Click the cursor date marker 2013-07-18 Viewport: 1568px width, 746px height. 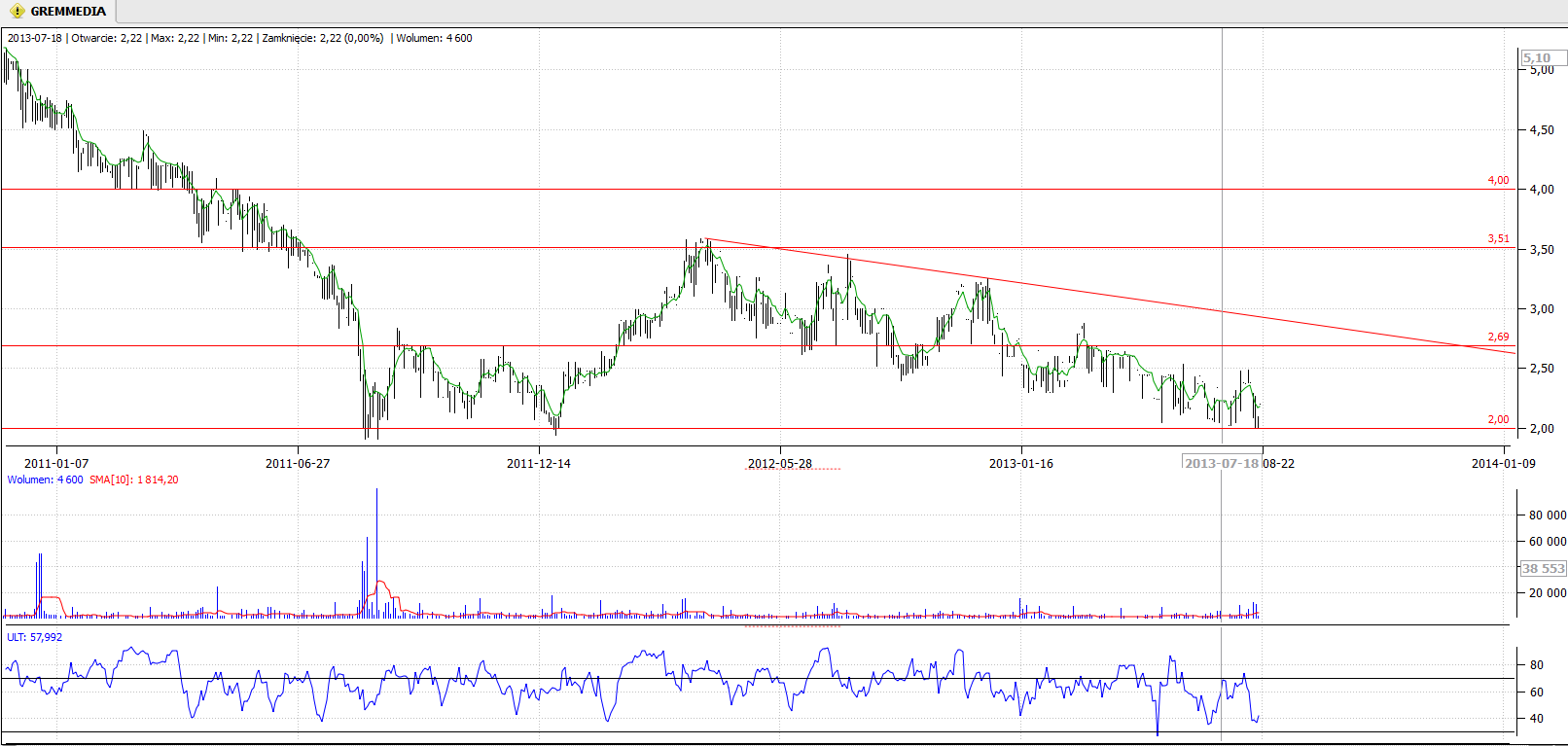click(1222, 463)
